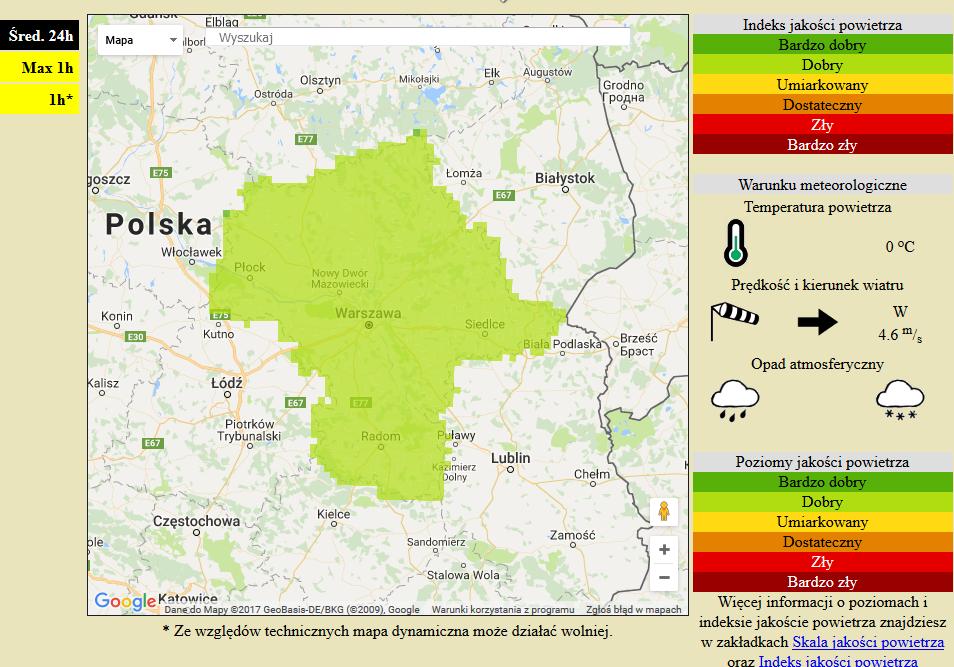Click Zły in the index legend
Screen dimensions: 954x667
[x=822, y=125]
